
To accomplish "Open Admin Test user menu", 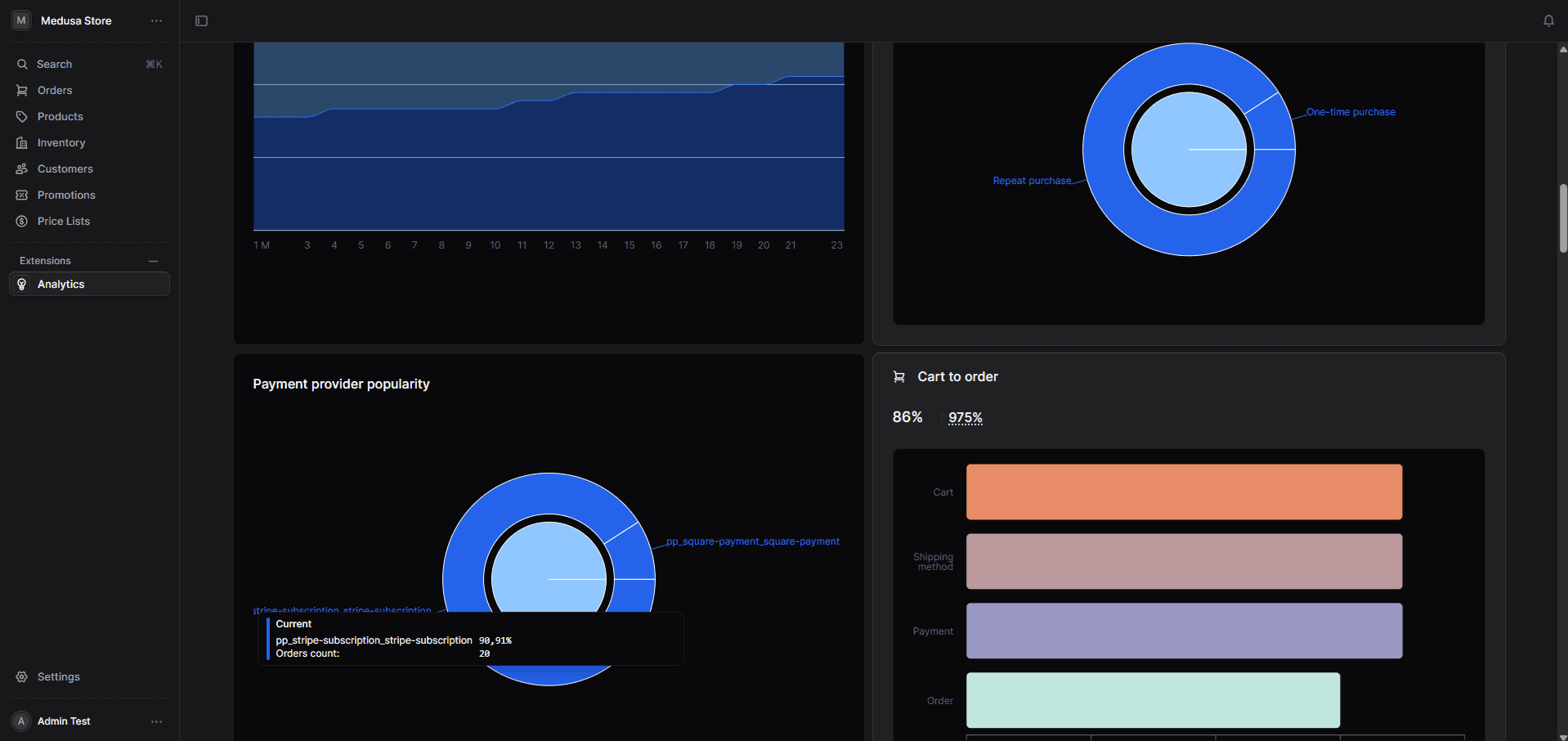I will (156, 721).
